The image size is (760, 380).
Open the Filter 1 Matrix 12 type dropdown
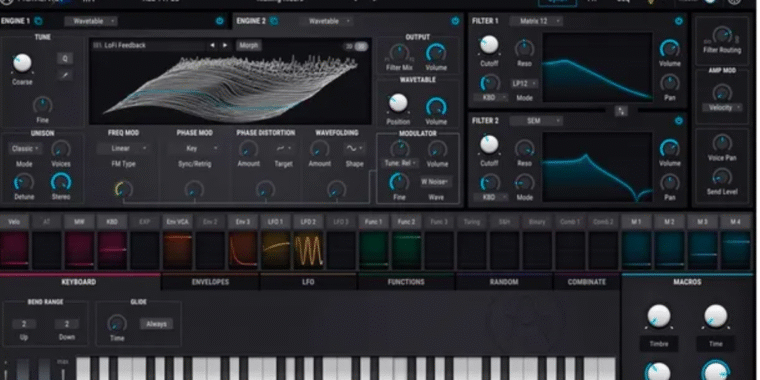(x=536, y=21)
